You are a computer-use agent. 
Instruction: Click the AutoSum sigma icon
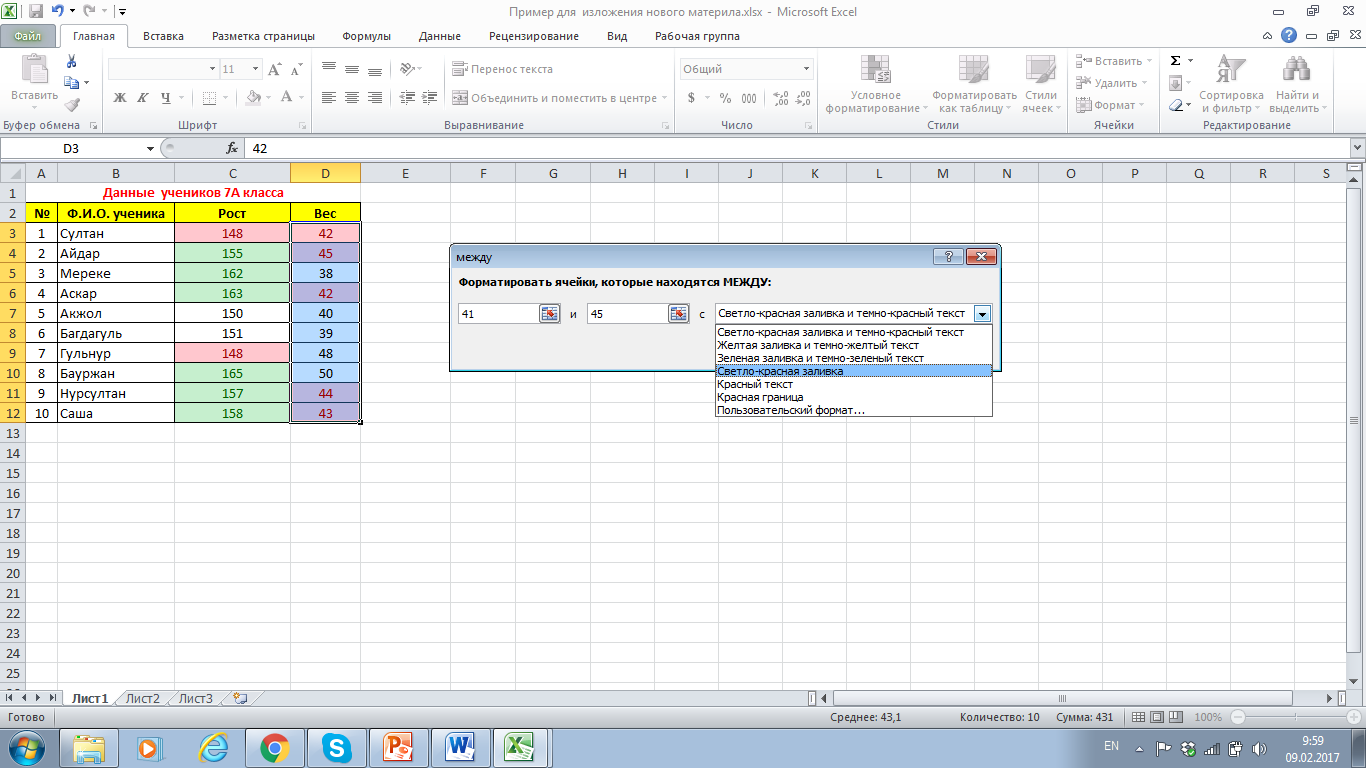(x=1176, y=61)
